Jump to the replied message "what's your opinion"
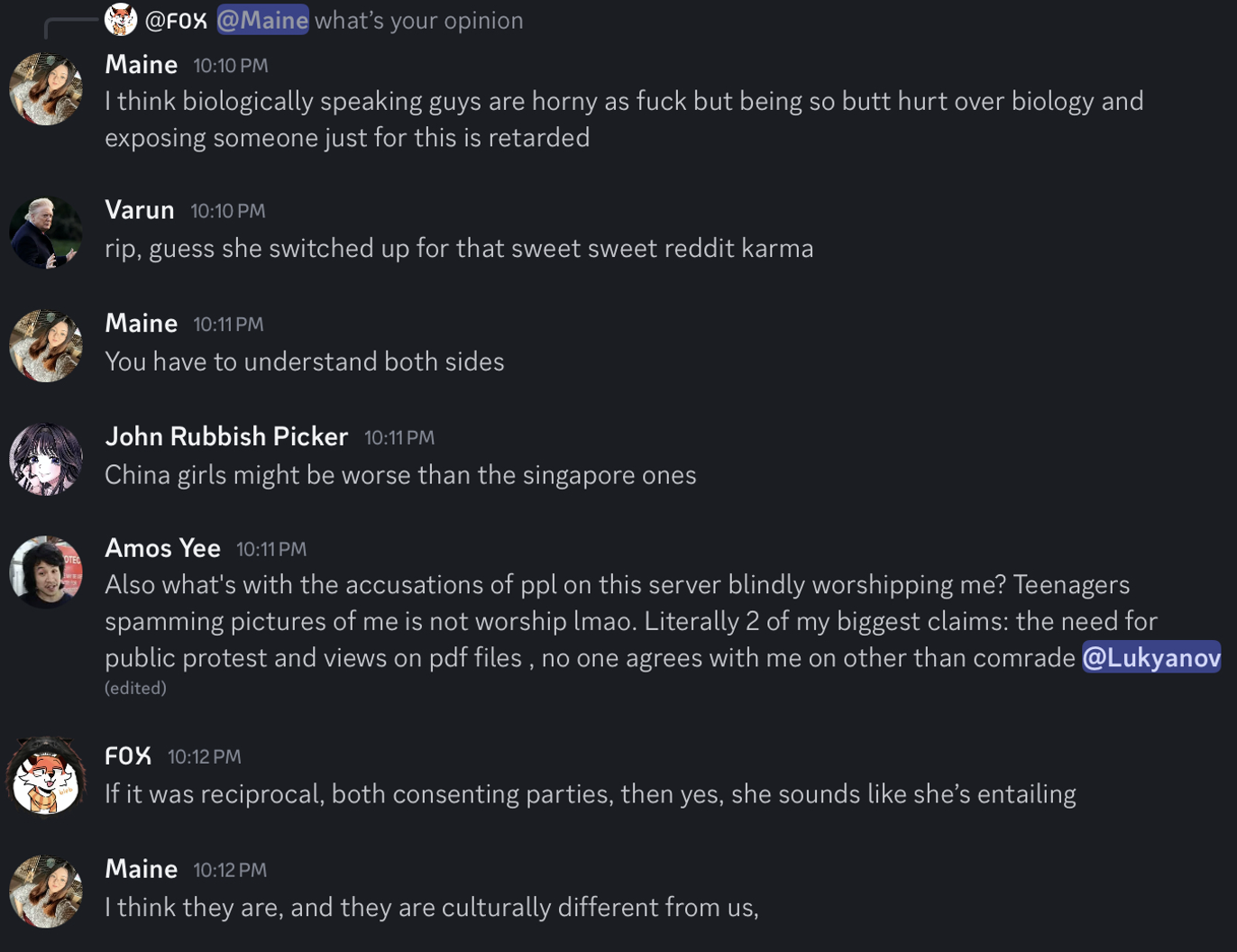This screenshot has height=952, width=1237. [x=418, y=20]
